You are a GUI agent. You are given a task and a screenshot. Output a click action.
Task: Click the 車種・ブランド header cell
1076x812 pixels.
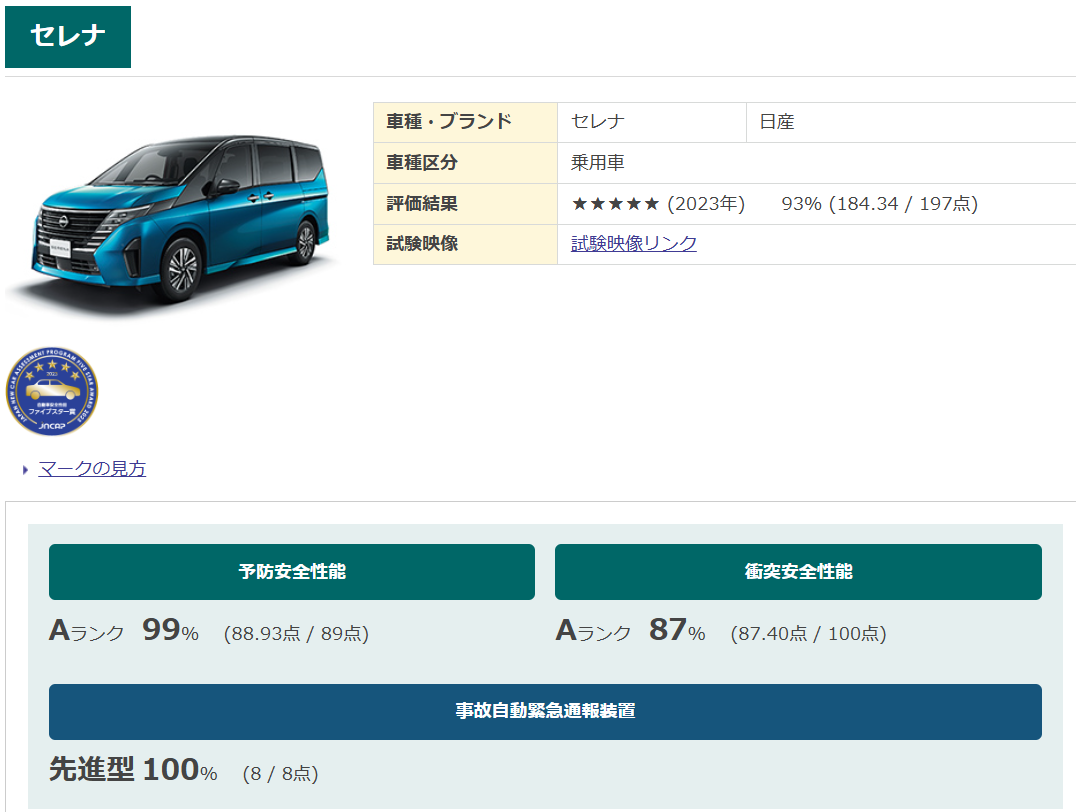pyautogui.click(x=465, y=122)
